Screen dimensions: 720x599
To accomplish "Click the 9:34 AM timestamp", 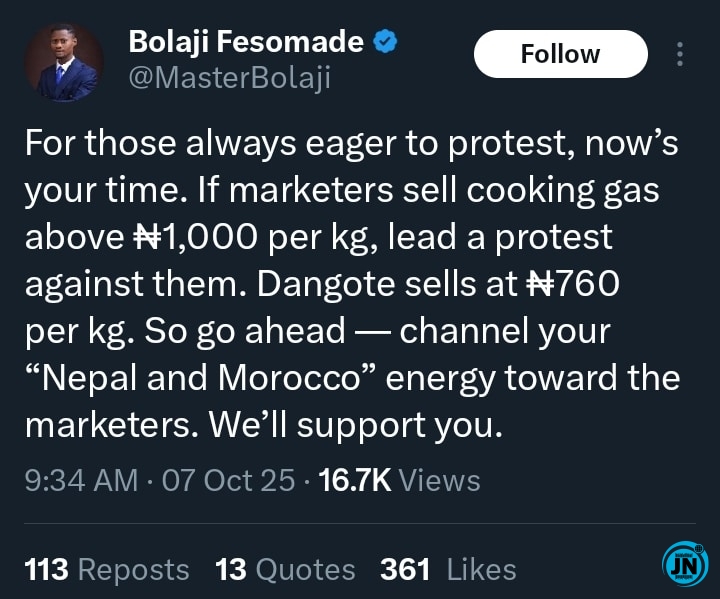I will pos(80,480).
